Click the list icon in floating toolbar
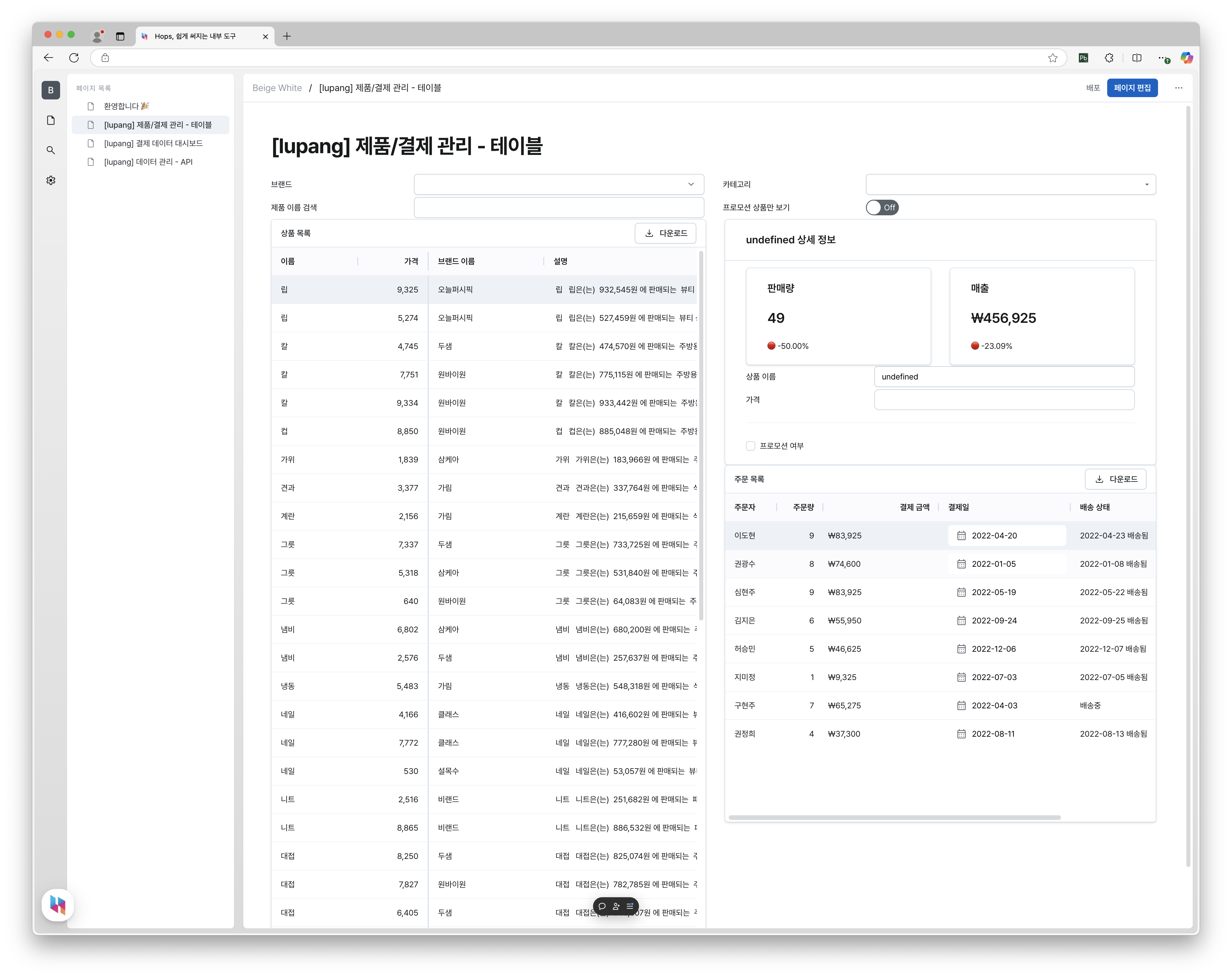Image resolution: width=1232 pixels, height=978 pixels. [x=630, y=906]
